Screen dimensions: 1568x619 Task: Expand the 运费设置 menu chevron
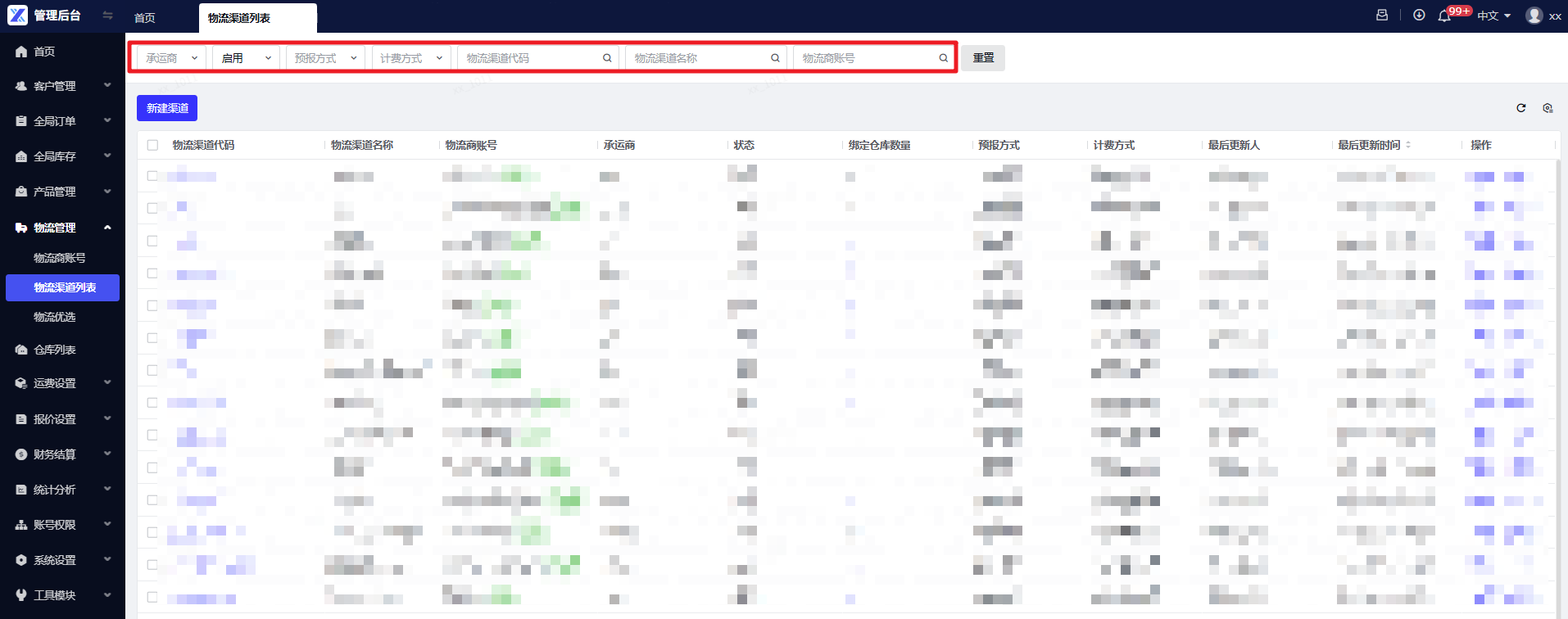point(107,382)
